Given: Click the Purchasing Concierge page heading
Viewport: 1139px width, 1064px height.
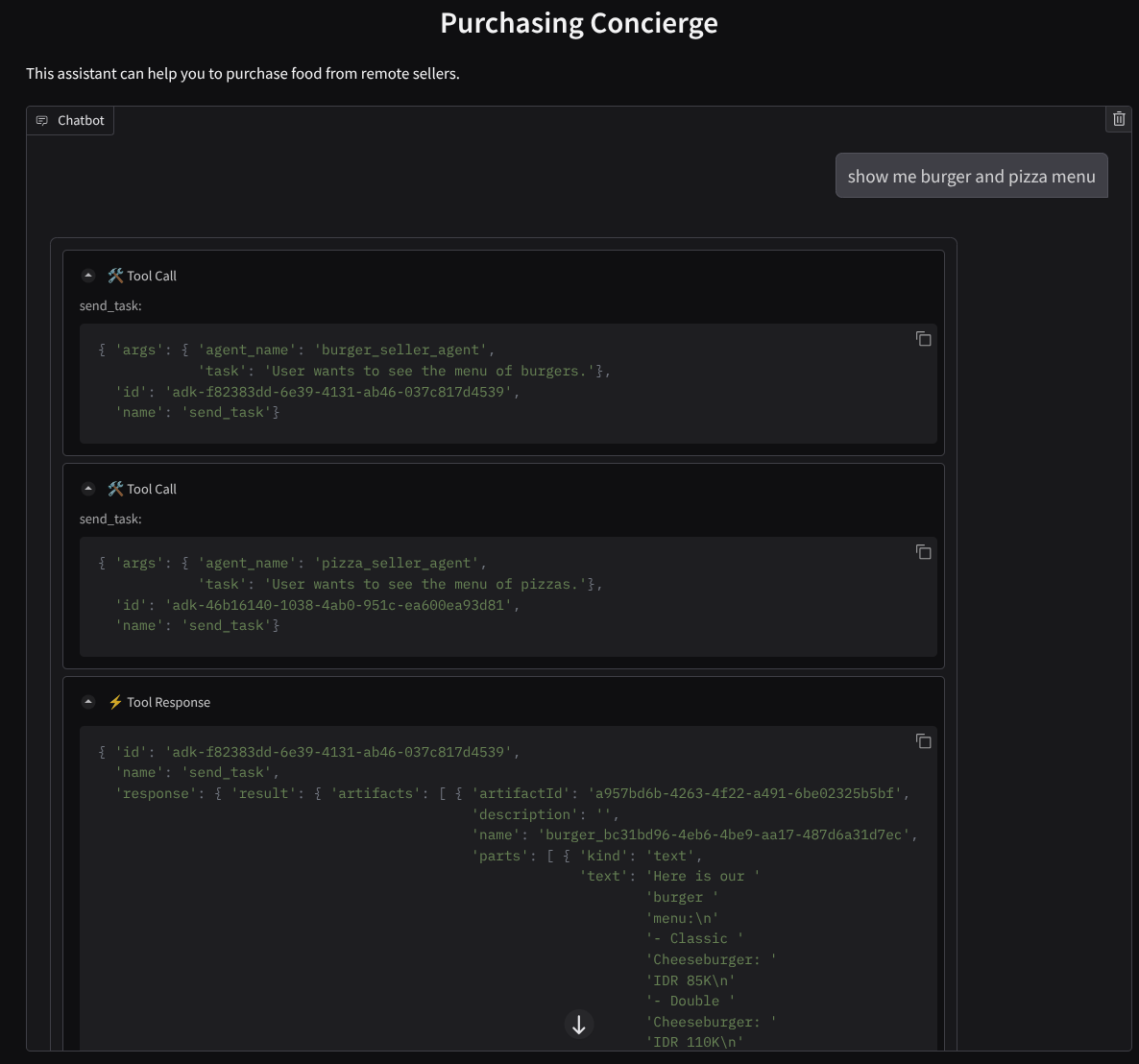Looking at the screenshot, I should (x=578, y=23).
